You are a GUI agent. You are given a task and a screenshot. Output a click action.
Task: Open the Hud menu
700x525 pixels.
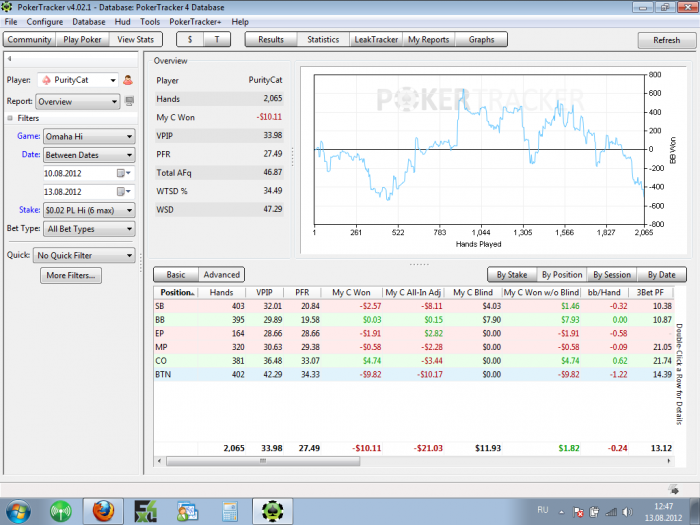point(122,22)
